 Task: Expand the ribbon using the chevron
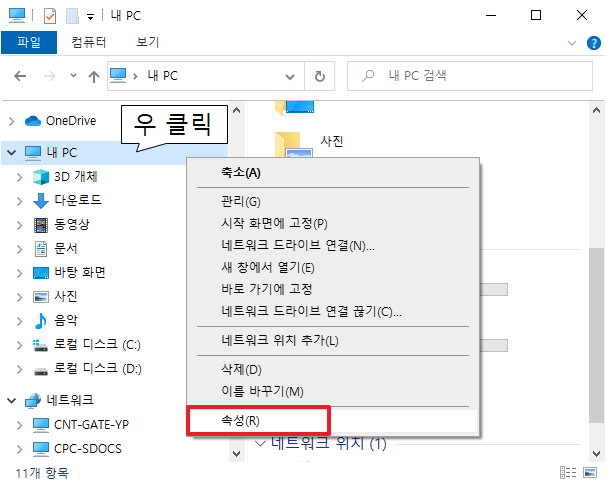click(x=571, y=43)
